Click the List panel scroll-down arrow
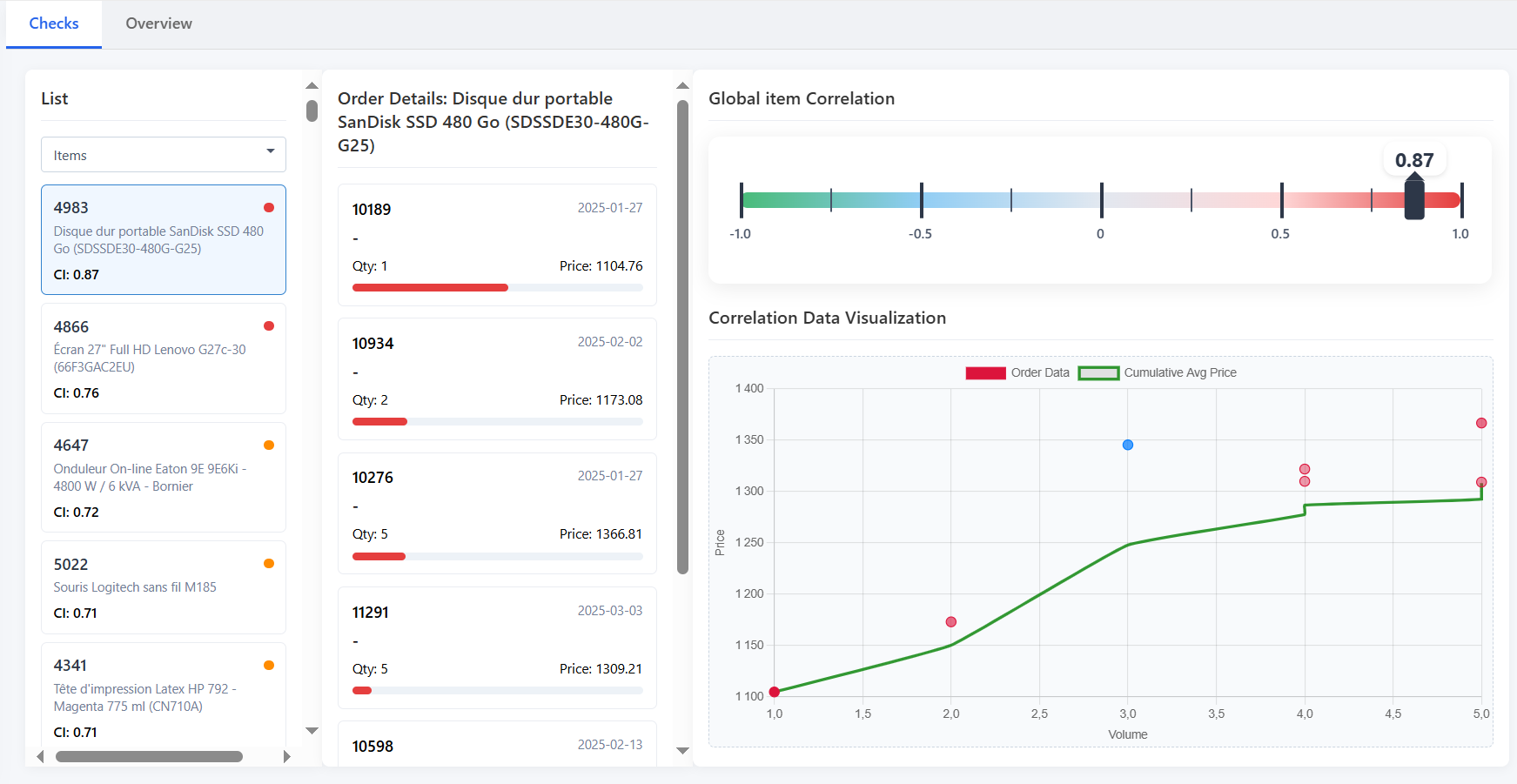The image size is (1517, 784). click(x=312, y=731)
